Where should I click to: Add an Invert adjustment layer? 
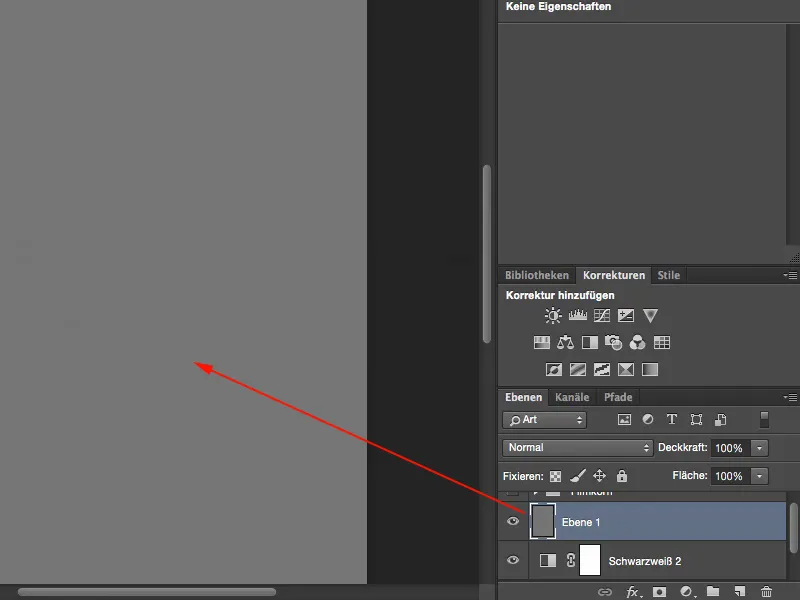[x=554, y=369]
